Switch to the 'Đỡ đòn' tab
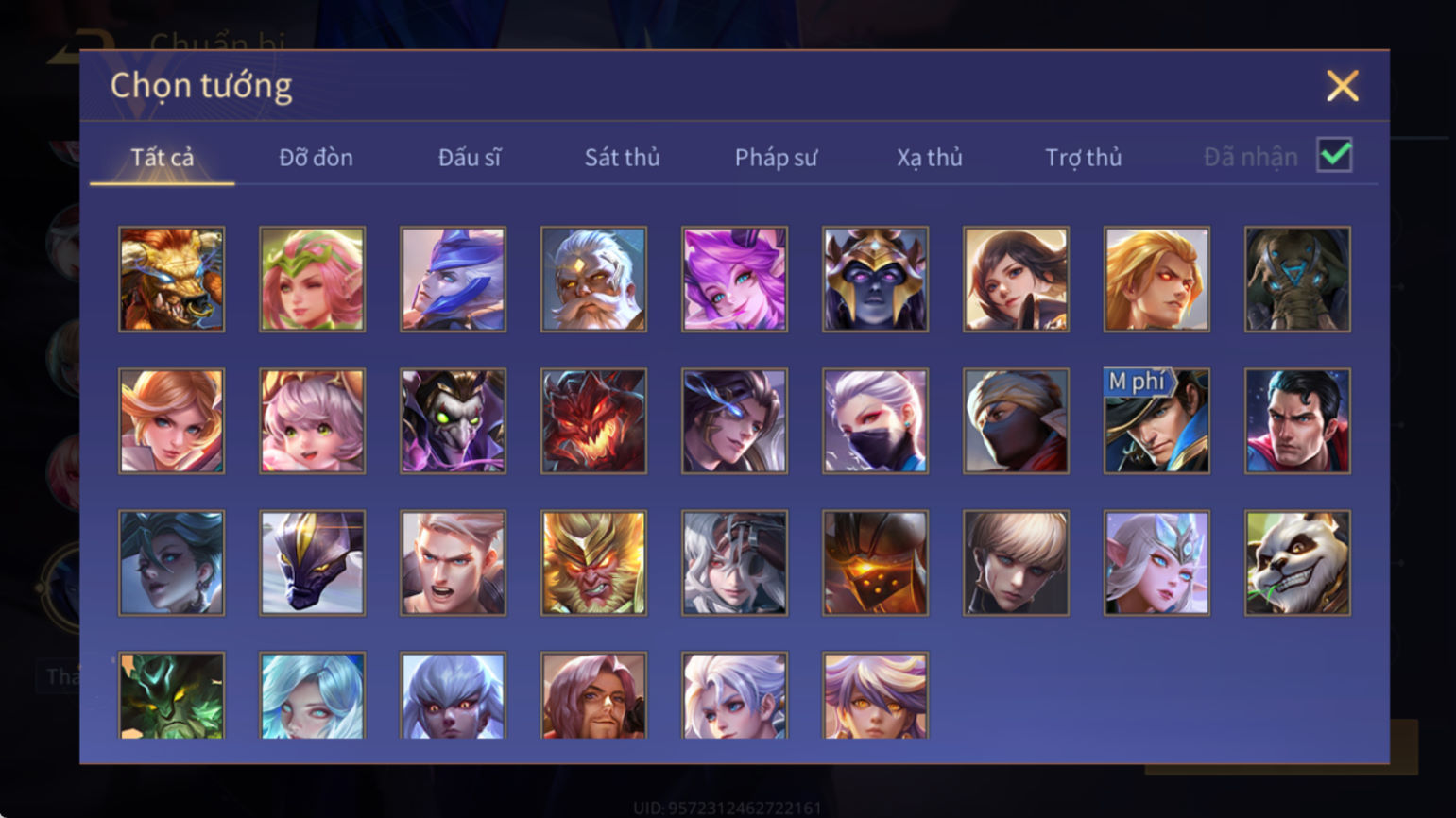This screenshot has width=1456, height=818. 316,158
